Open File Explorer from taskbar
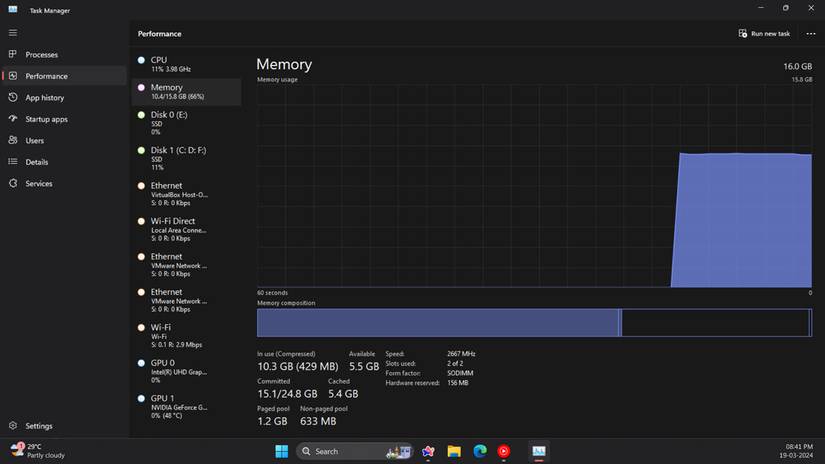Image resolution: width=825 pixels, height=464 pixels. (454, 451)
